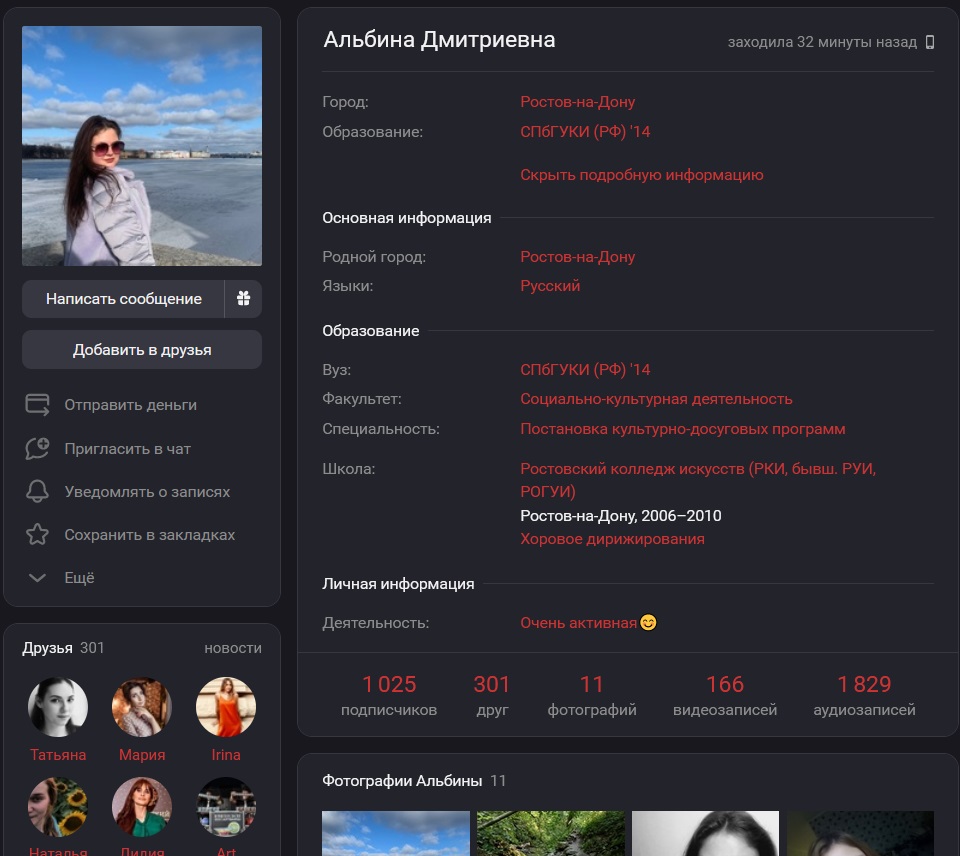Open the dark concert avatar above Art
Image resolution: width=960 pixels, height=856 pixels.
tap(226, 807)
